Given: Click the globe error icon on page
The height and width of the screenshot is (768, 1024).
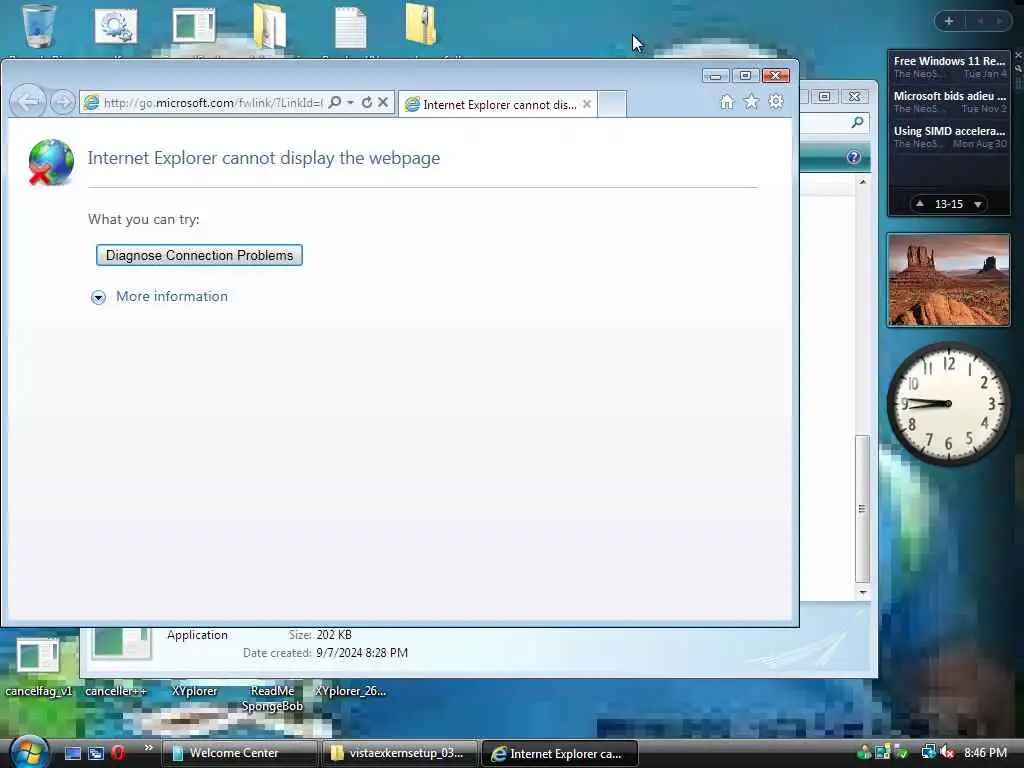Looking at the screenshot, I should [x=50, y=162].
